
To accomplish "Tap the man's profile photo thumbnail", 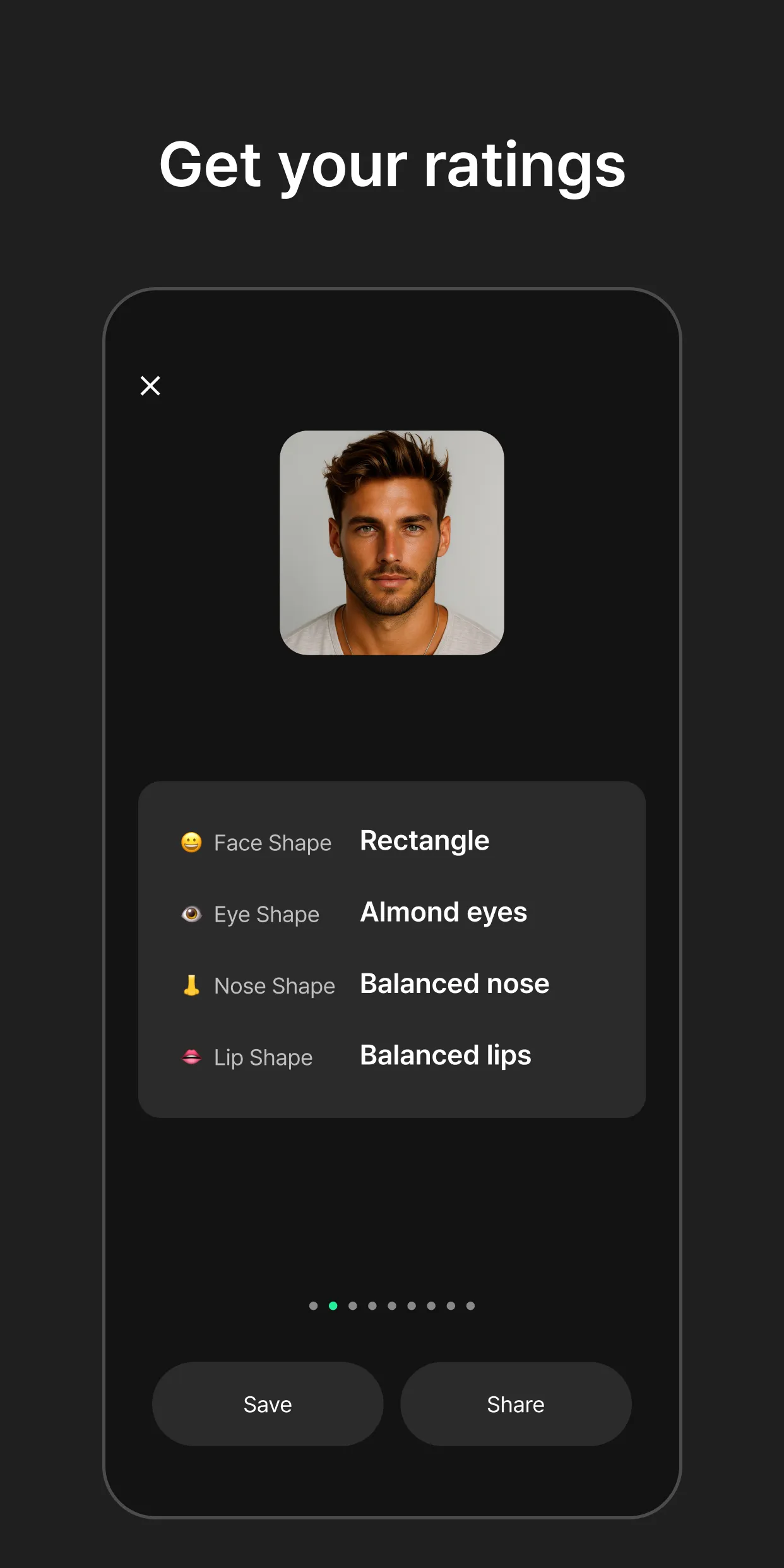I will click(391, 543).
